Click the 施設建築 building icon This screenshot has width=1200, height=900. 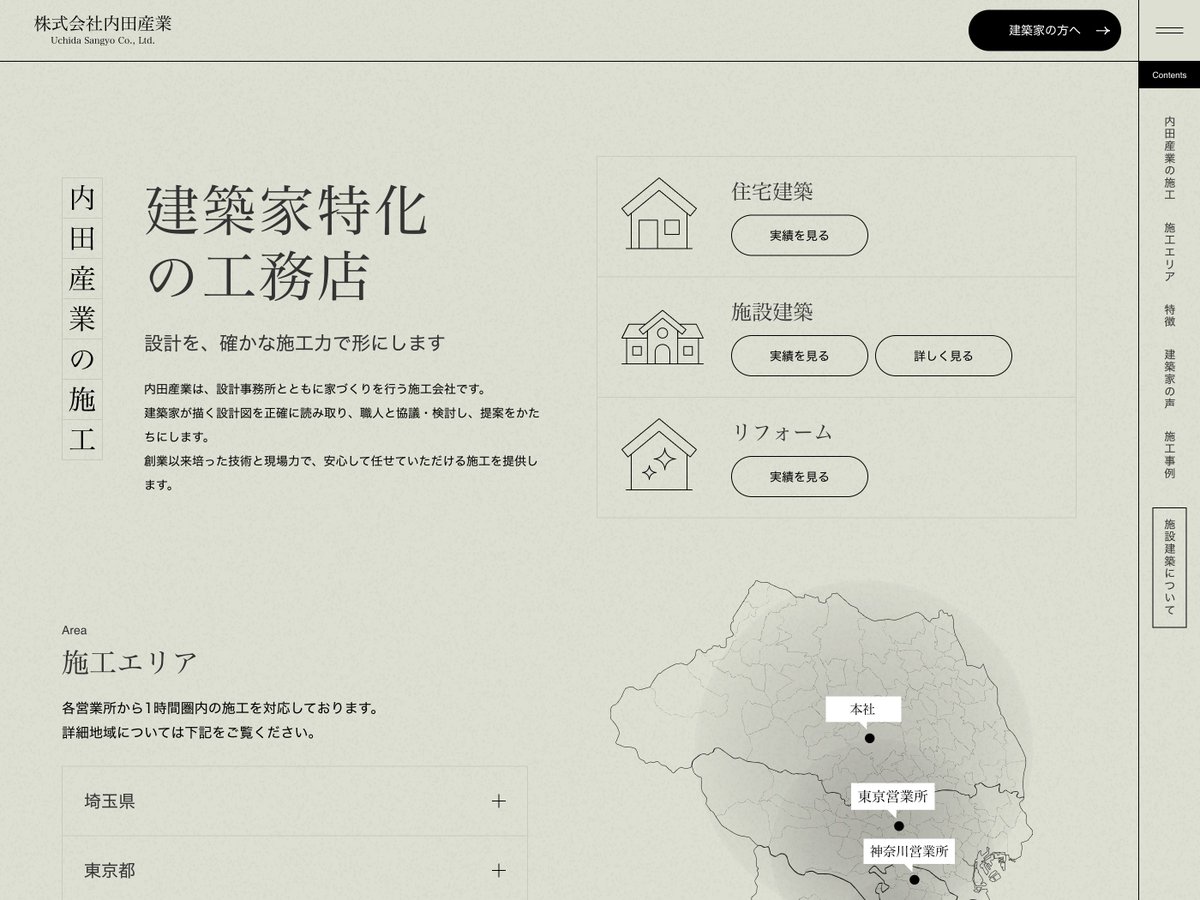[x=660, y=337]
